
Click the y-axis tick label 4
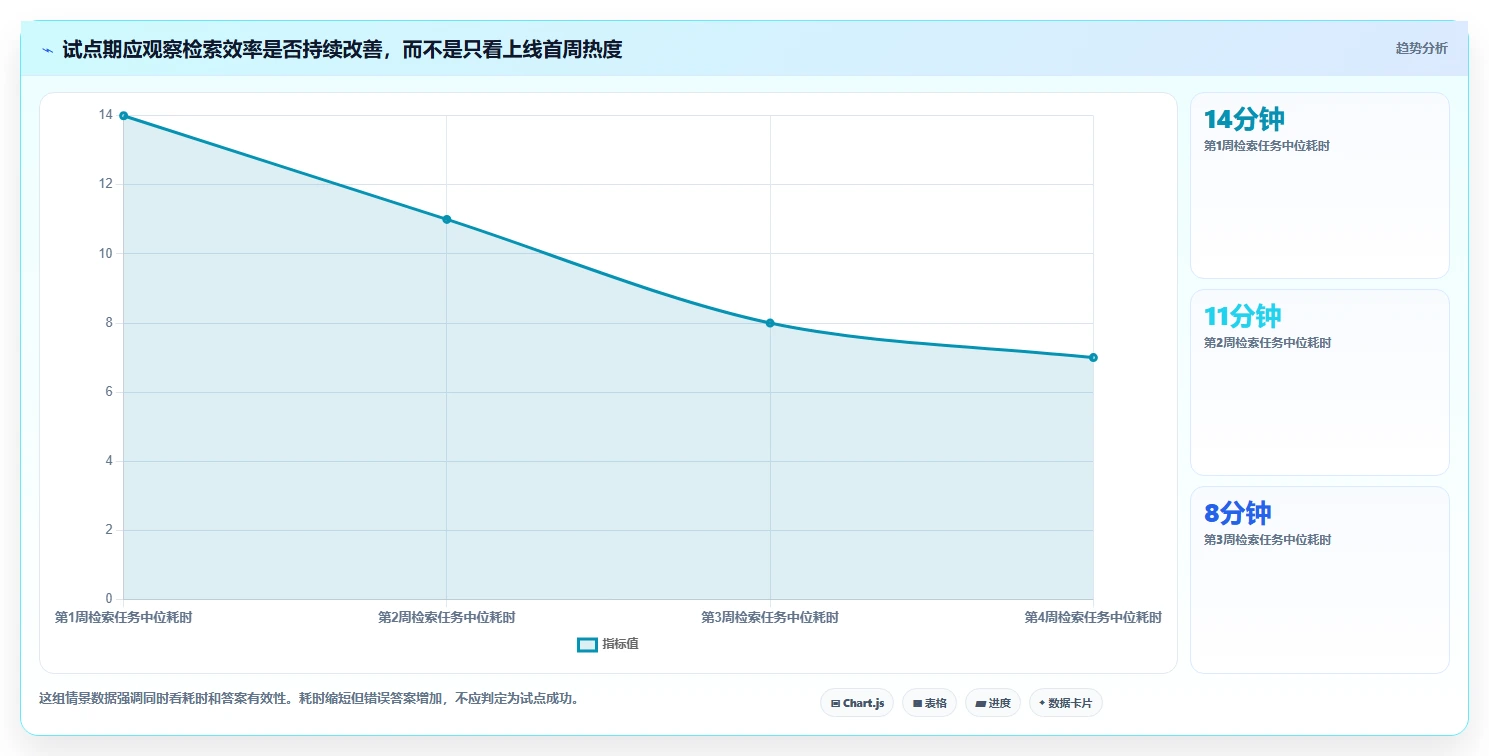pyautogui.click(x=109, y=461)
